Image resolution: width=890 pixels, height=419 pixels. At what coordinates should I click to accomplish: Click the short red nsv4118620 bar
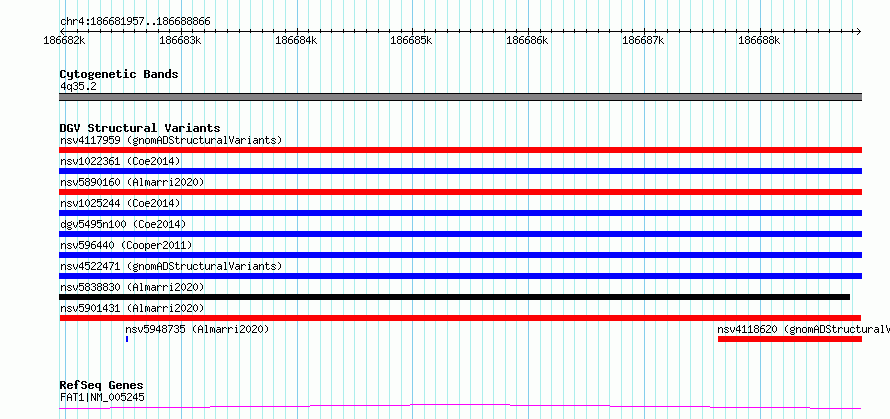(790, 339)
